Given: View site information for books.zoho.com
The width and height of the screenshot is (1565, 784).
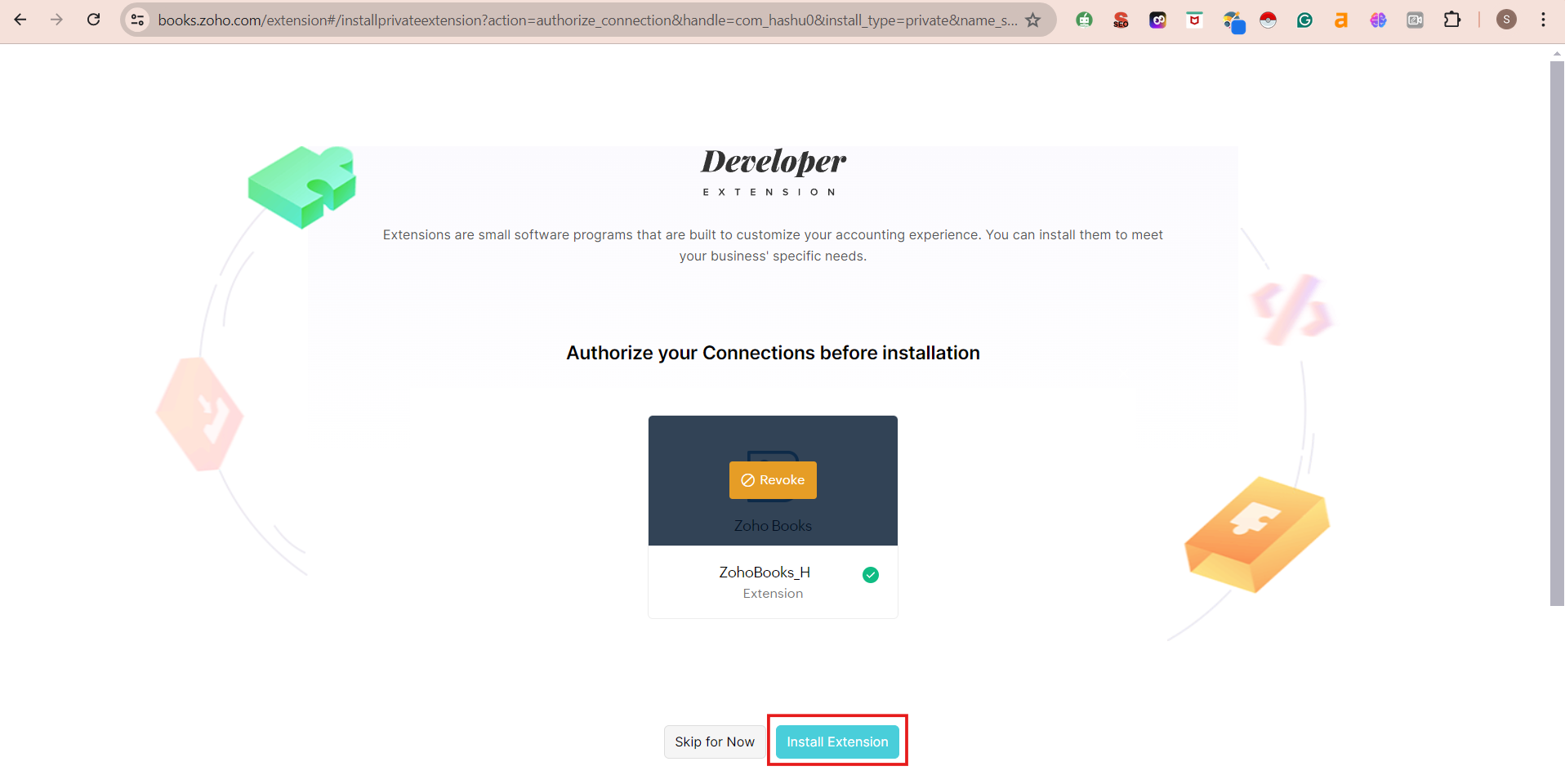Looking at the screenshot, I should tap(138, 20).
